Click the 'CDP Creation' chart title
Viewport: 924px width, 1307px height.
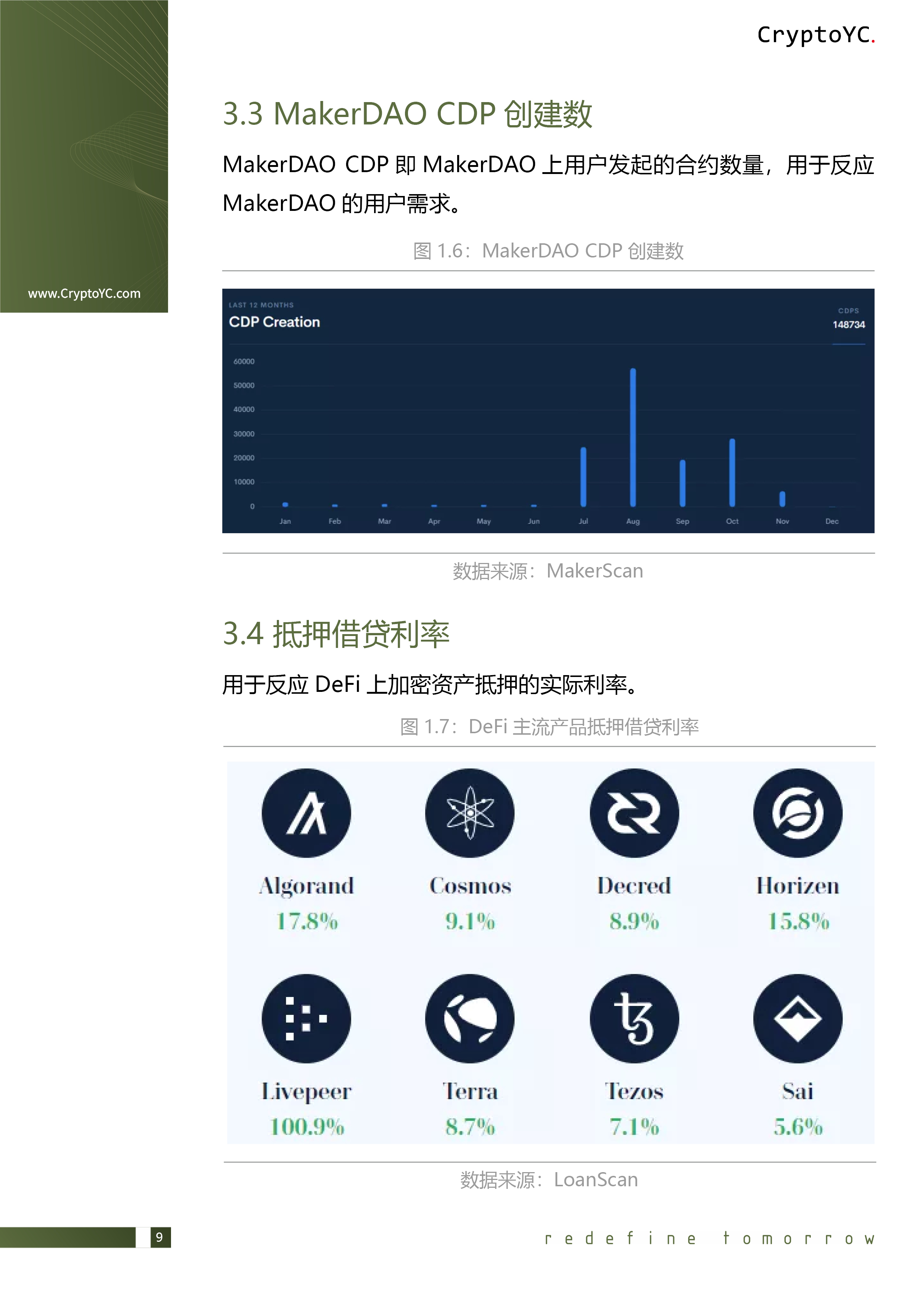click(x=275, y=322)
